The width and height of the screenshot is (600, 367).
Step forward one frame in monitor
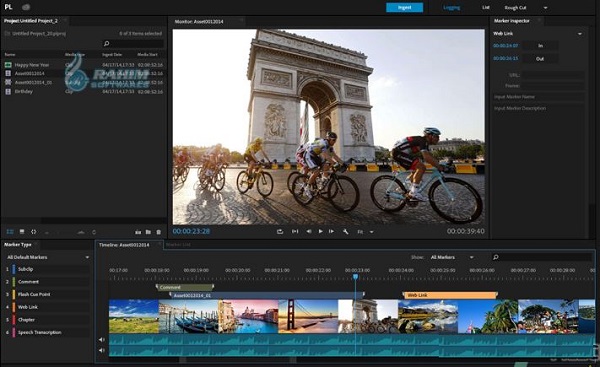point(331,232)
